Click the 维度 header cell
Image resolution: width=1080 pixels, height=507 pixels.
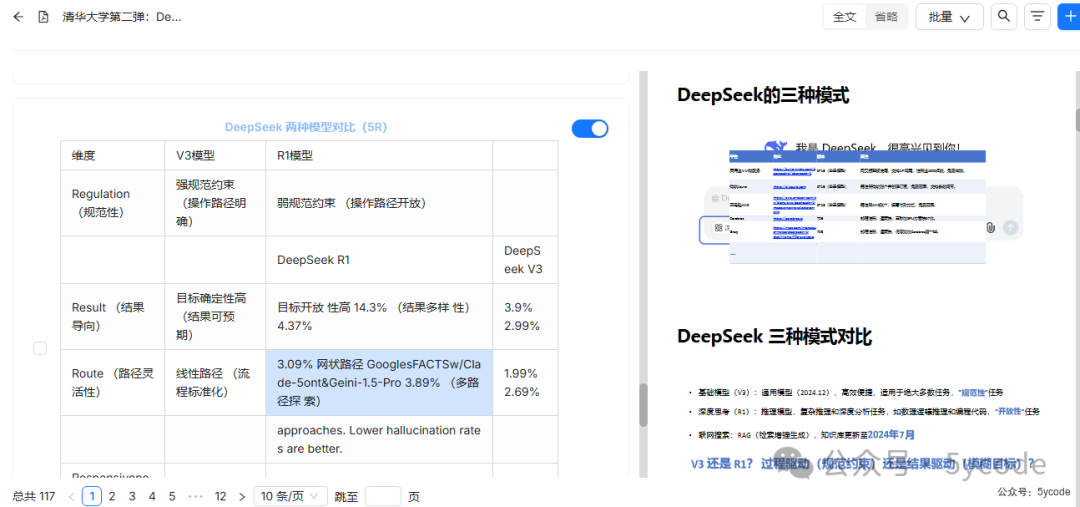pos(112,155)
